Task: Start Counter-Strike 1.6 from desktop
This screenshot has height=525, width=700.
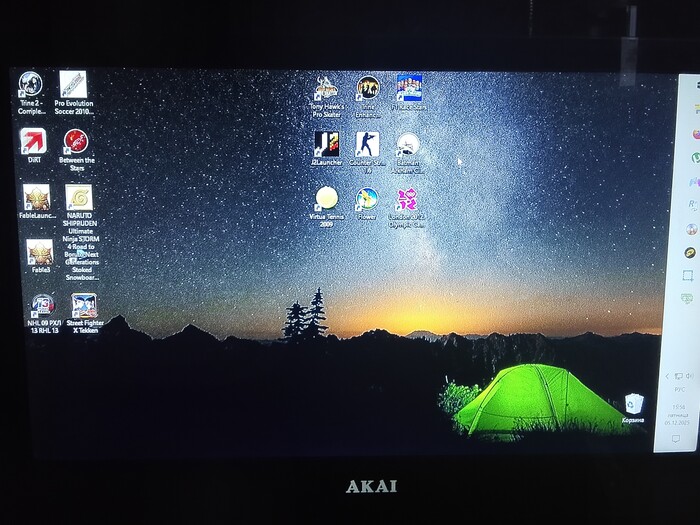Action: pyautogui.click(x=367, y=144)
